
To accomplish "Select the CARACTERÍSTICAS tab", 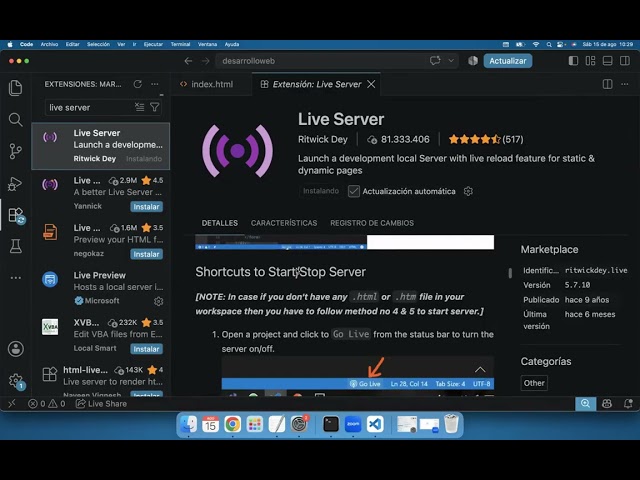I will click(284, 223).
